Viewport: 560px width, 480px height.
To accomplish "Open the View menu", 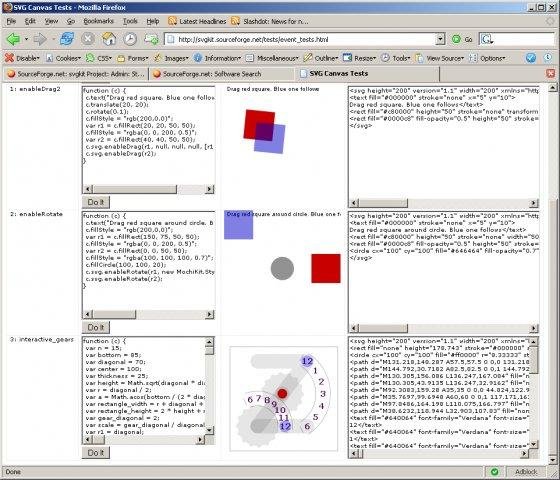I will [x=51, y=21].
